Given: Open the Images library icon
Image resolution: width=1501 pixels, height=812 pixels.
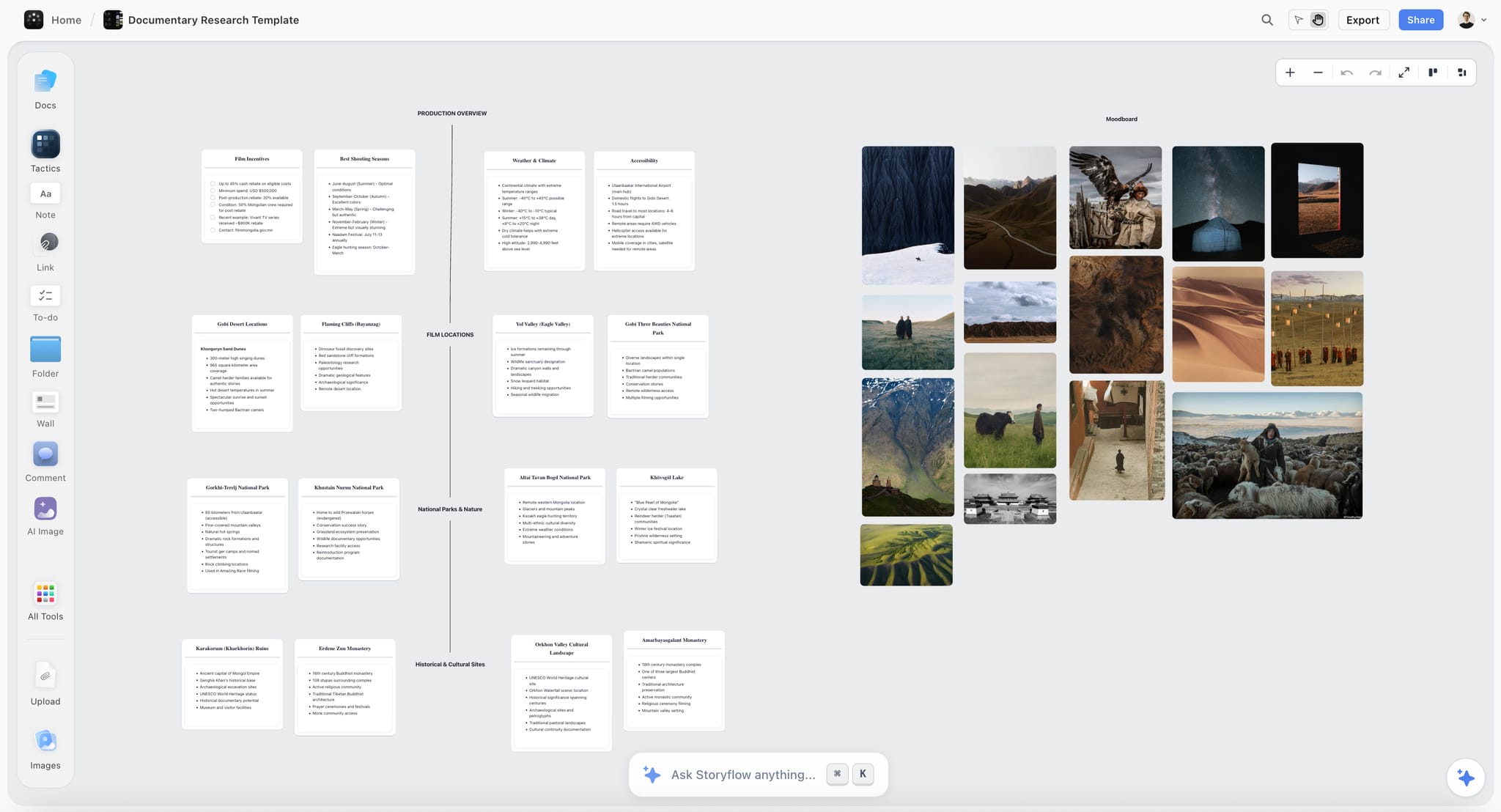Looking at the screenshot, I should (45, 741).
